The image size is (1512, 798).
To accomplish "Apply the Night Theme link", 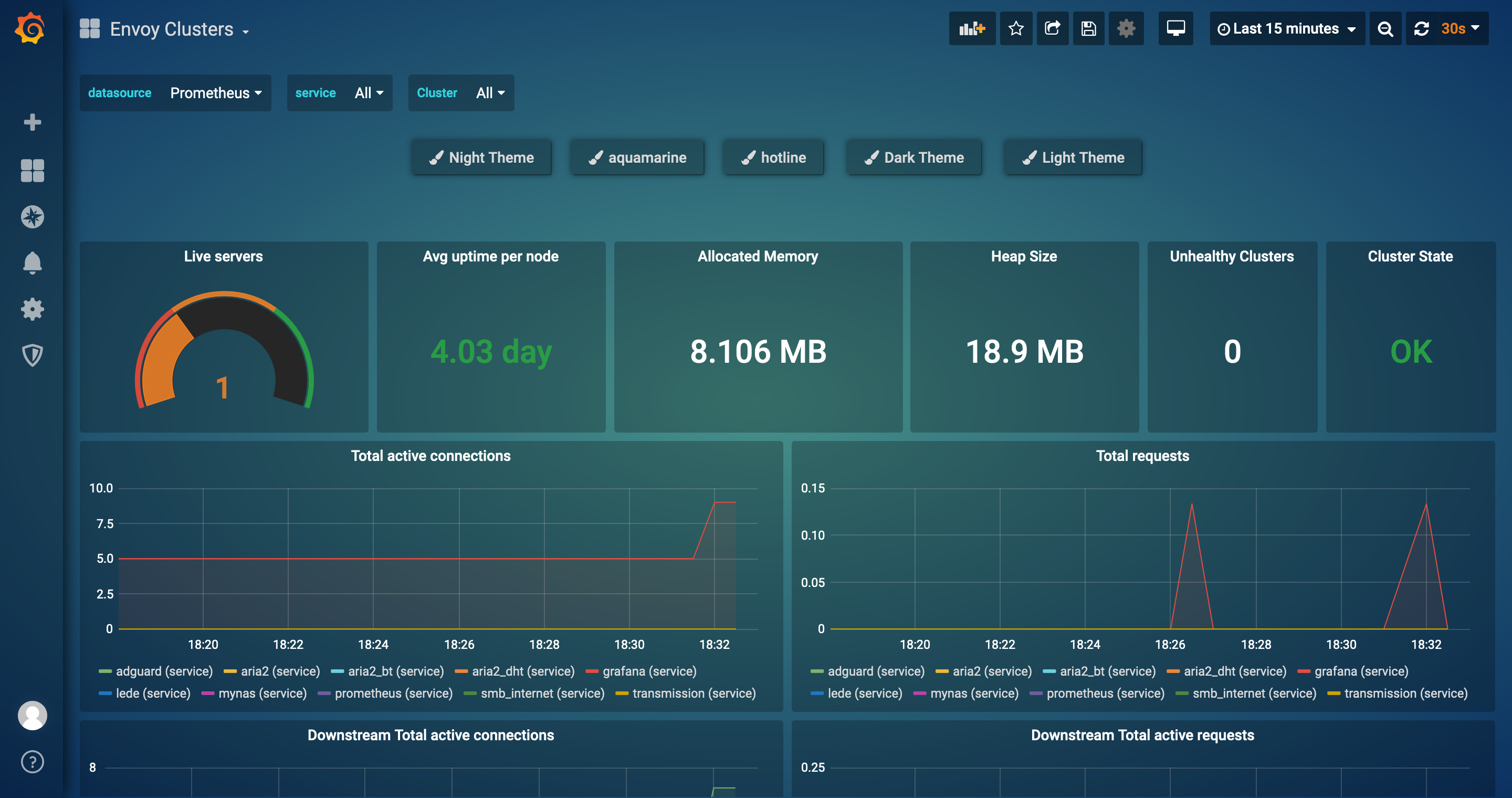I will (482, 157).
